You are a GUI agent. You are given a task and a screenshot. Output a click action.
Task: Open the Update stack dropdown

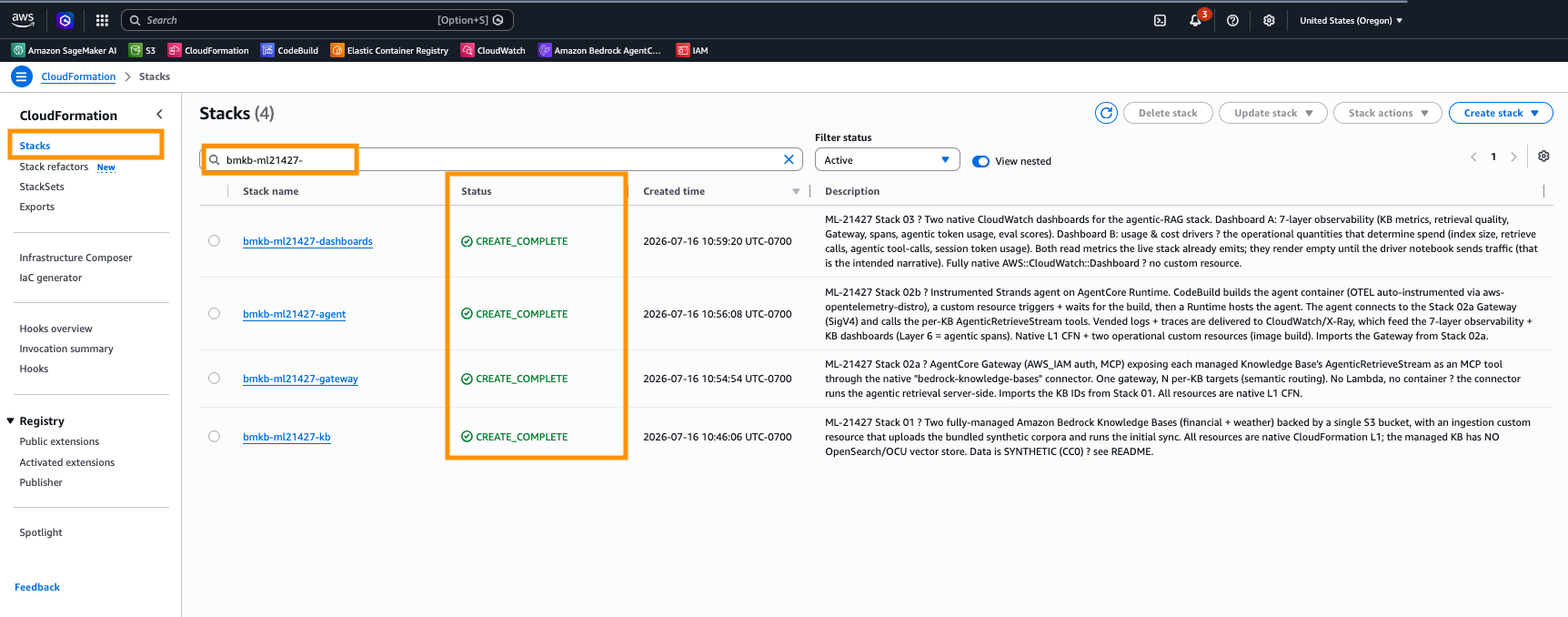tap(1272, 113)
